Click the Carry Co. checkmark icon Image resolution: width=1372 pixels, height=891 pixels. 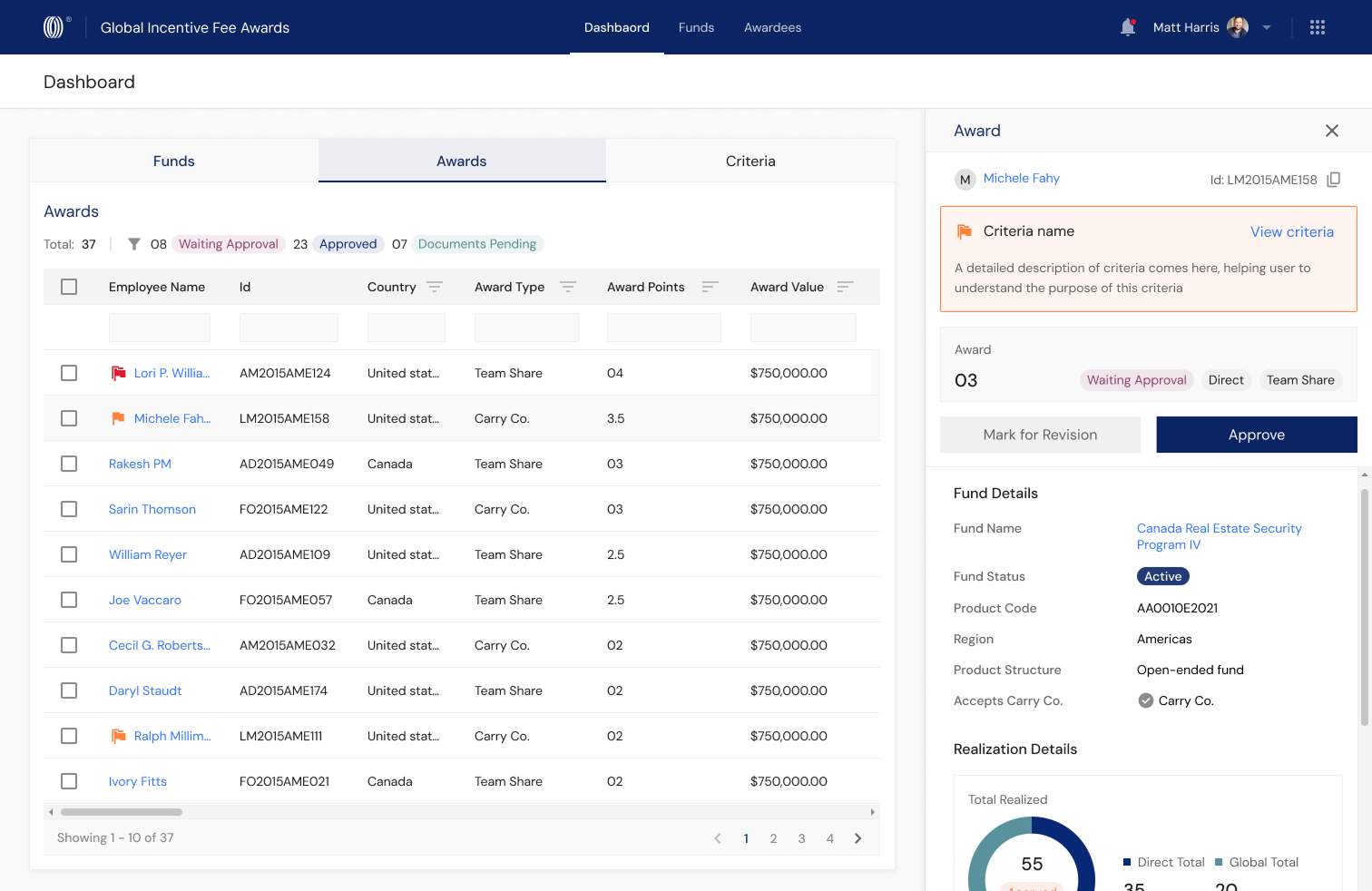(1146, 700)
